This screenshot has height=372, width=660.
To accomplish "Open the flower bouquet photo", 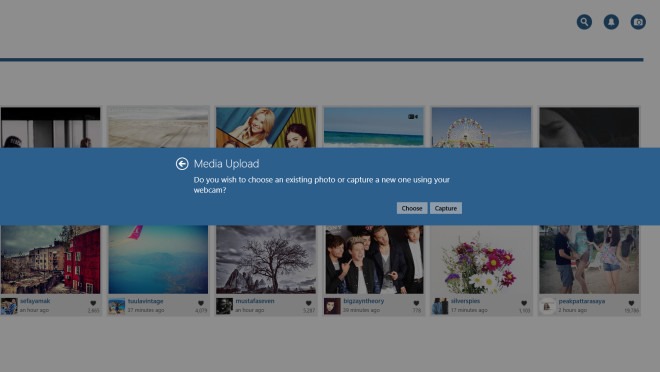I will tap(482, 259).
